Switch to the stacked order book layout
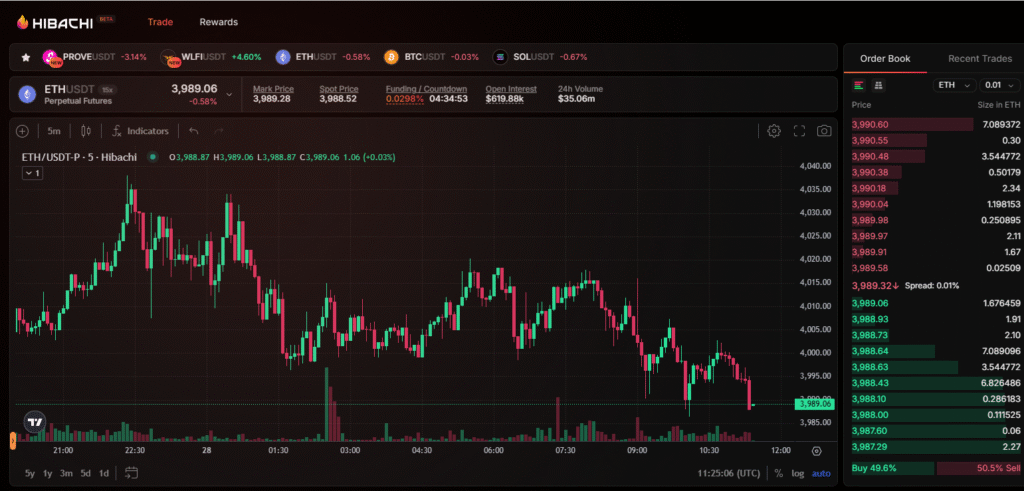The image size is (1024, 491). point(878,86)
